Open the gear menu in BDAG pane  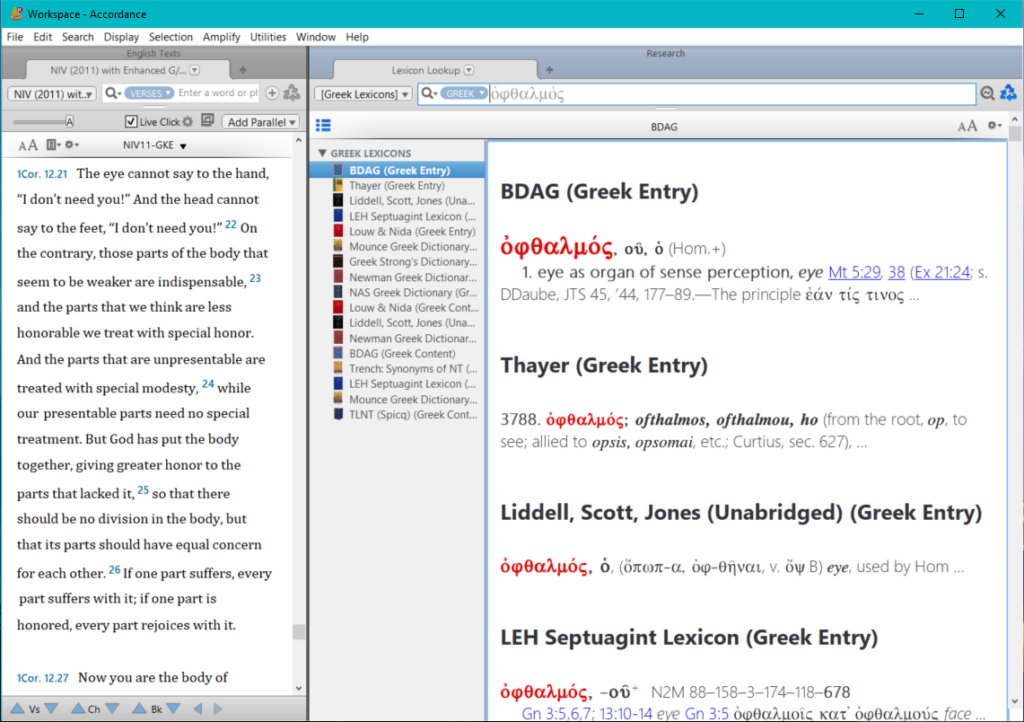995,125
